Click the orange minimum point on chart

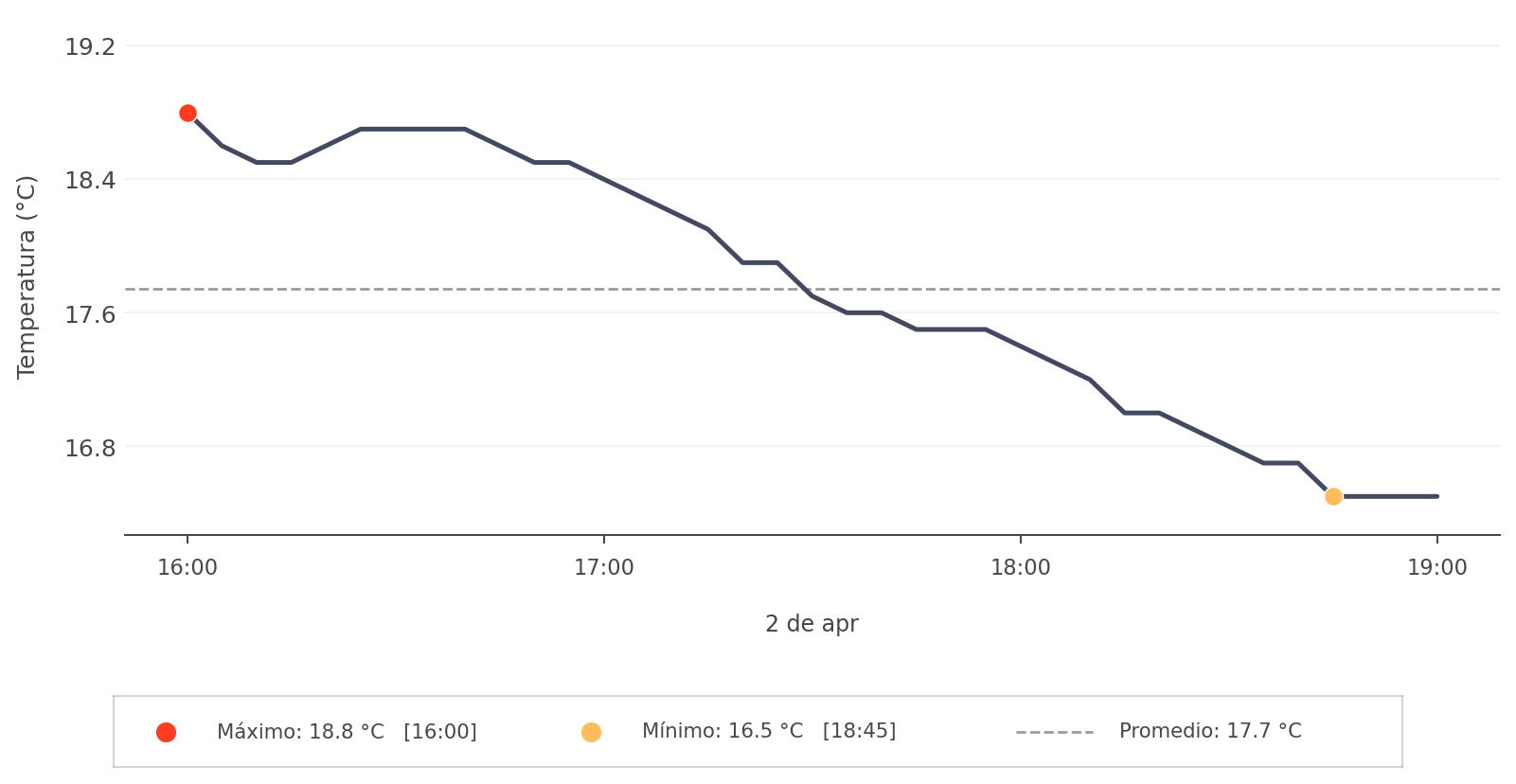coord(1333,496)
